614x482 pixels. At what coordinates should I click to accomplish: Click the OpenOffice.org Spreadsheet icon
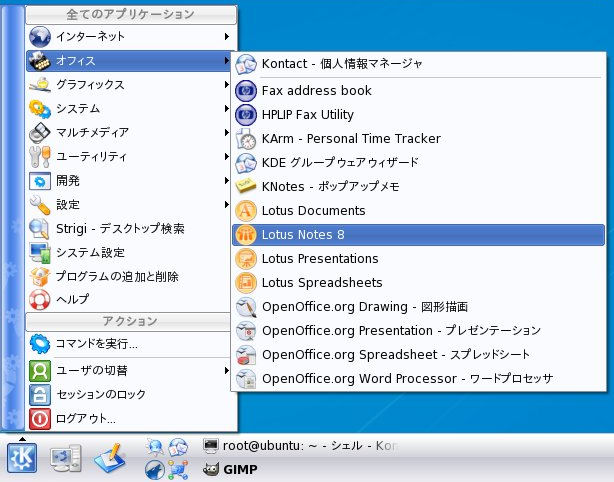coord(246,355)
